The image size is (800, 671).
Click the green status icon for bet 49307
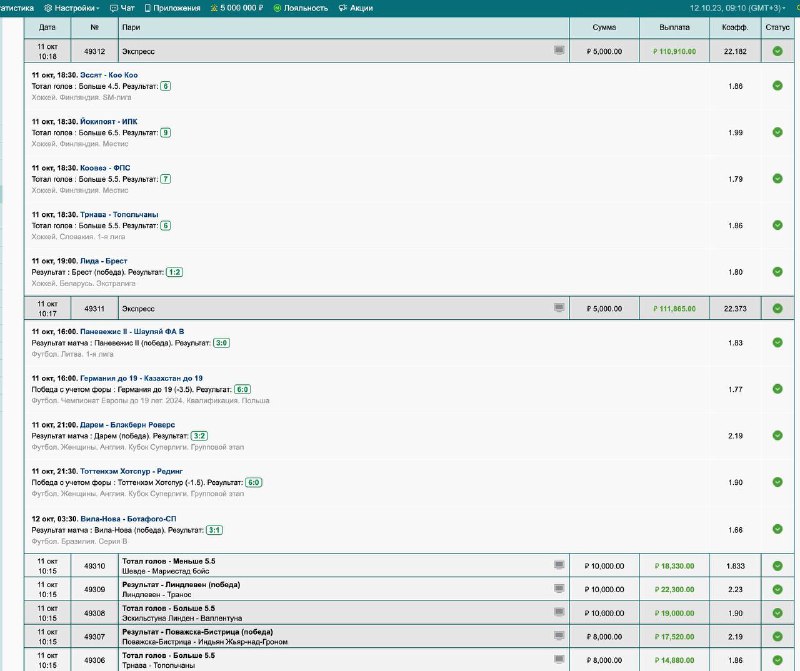[x=777, y=636]
